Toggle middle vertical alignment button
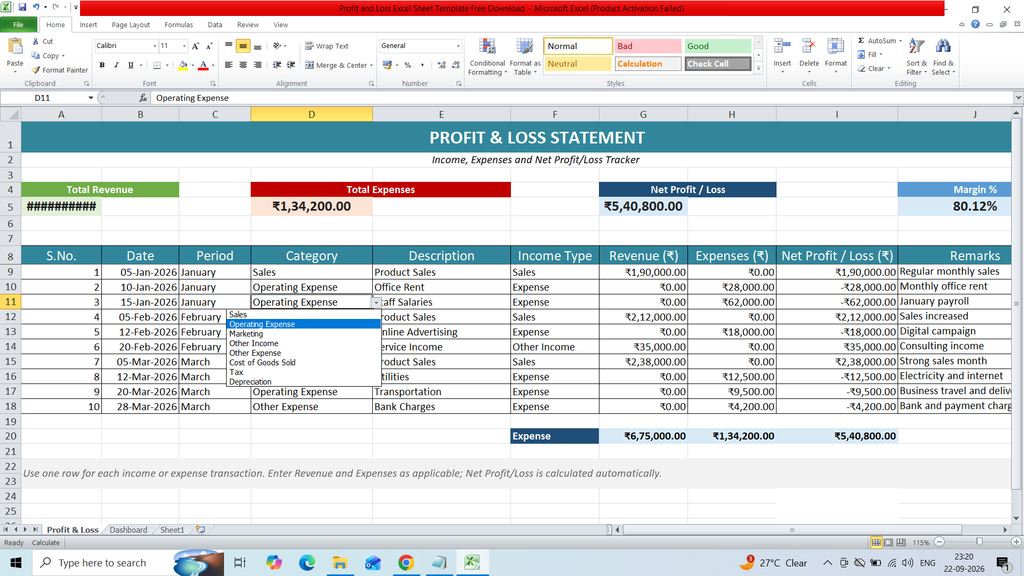 point(243,46)
